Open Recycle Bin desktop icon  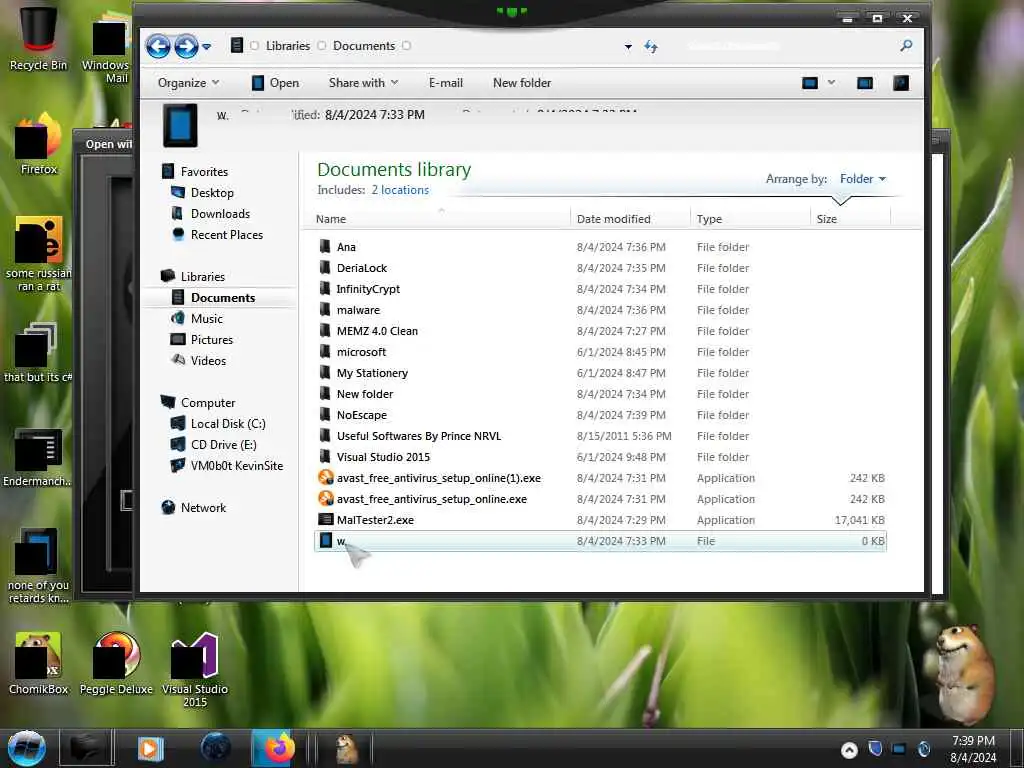click(38, 38)
